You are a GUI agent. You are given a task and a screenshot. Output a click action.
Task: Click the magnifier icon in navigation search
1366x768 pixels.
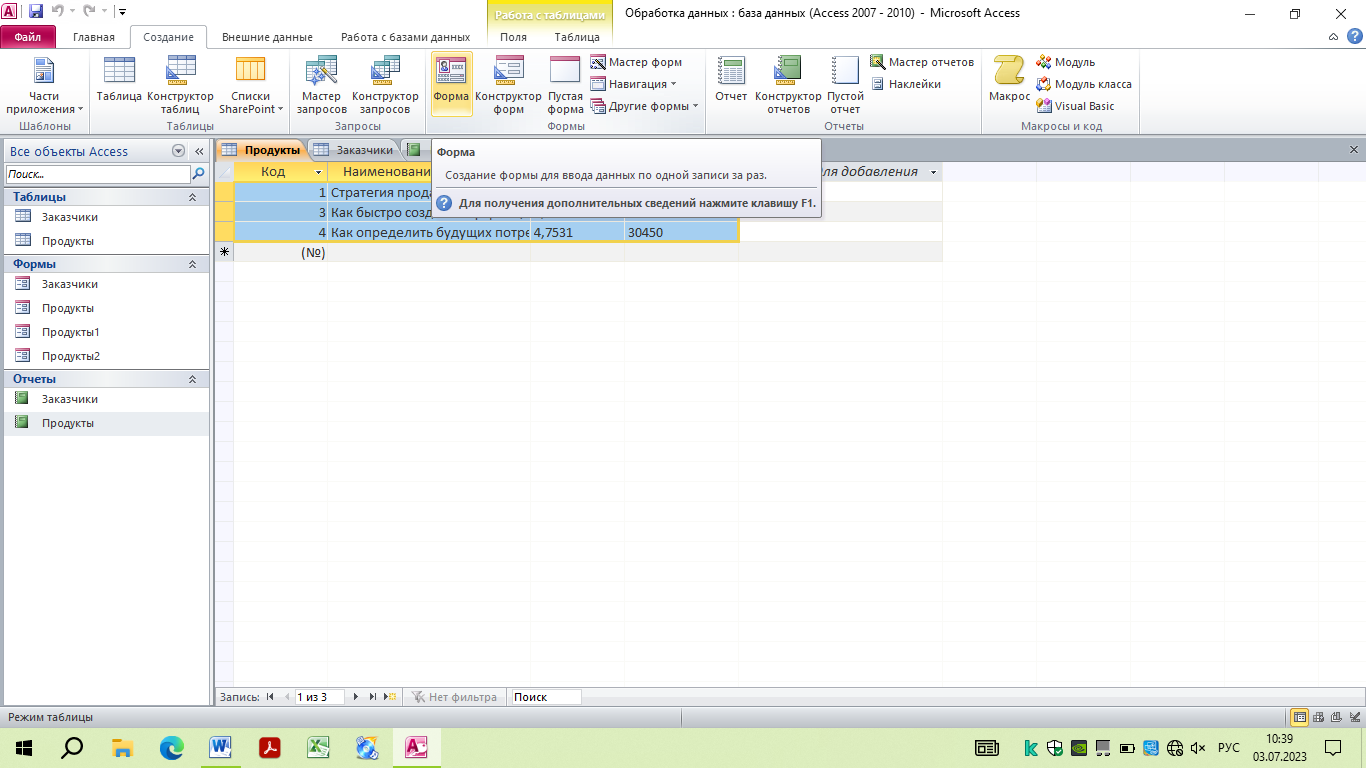(198, 173)
